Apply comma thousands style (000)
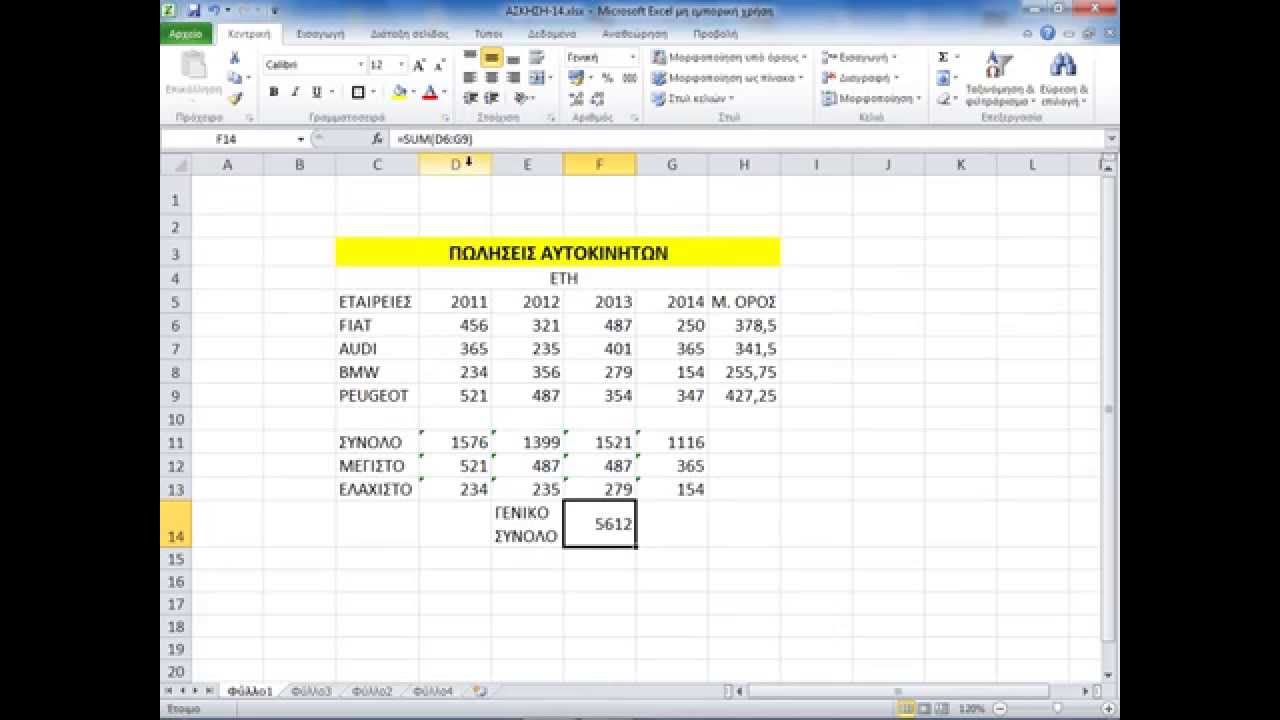 tap(629, 78)
